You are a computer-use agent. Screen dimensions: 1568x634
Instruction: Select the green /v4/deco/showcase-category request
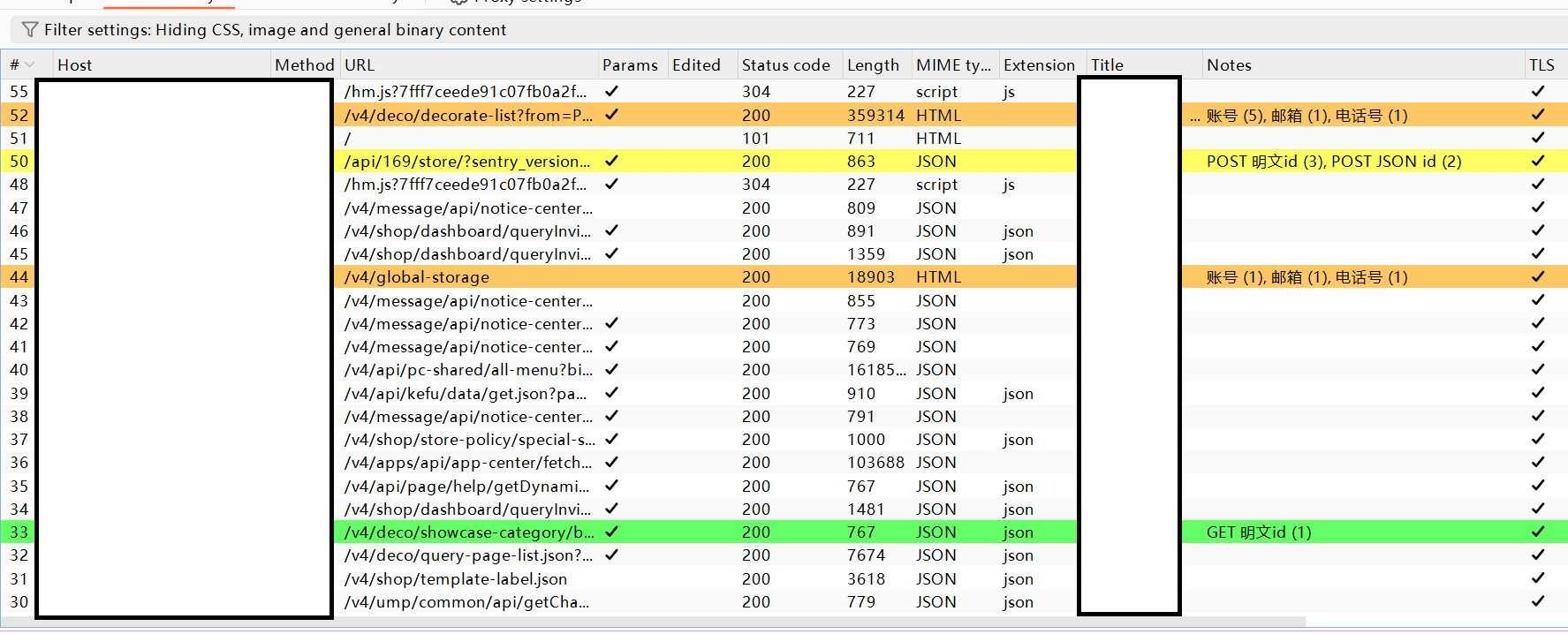[x=468, y=532]
